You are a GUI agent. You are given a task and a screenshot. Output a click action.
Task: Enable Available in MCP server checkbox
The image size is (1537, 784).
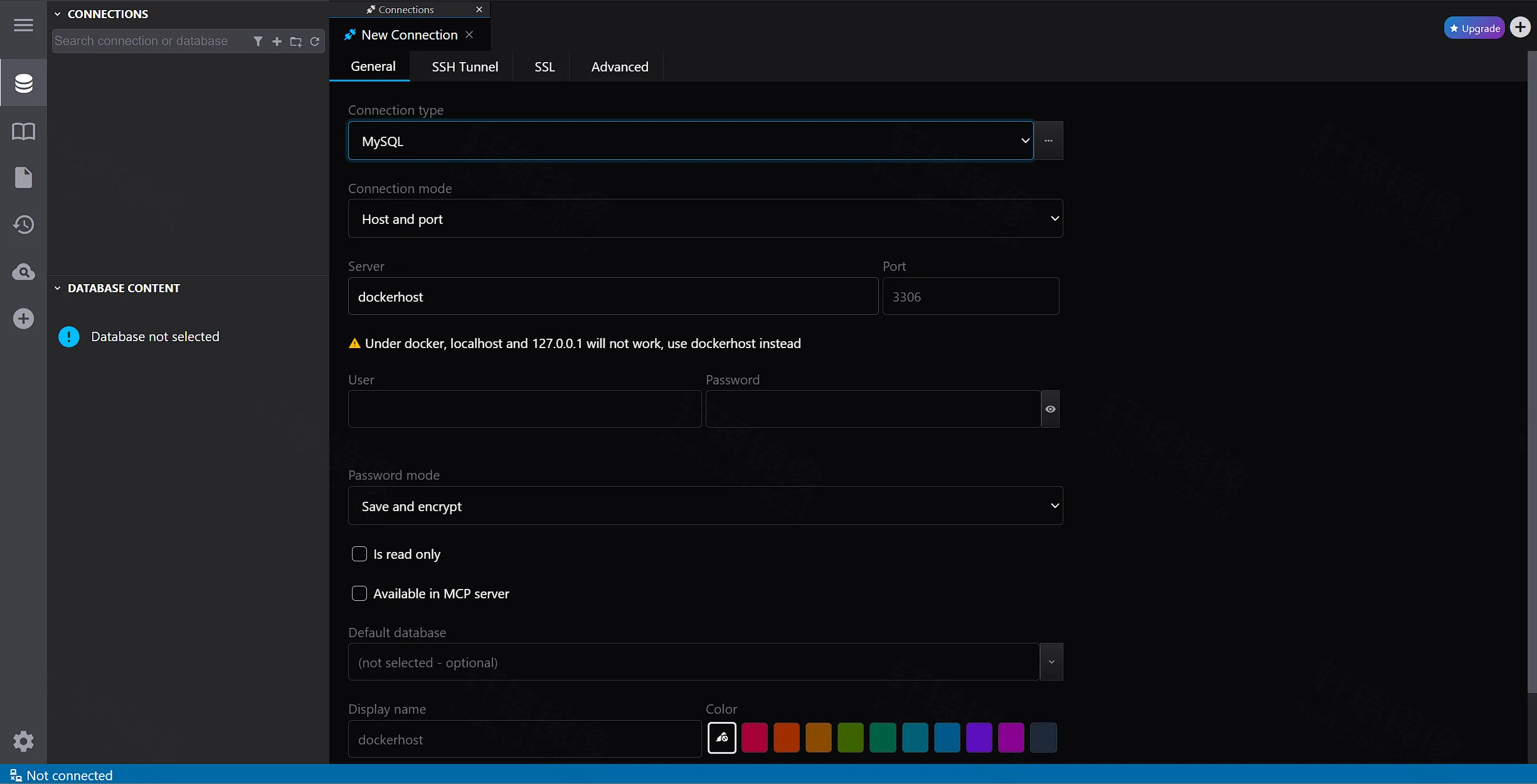(359, 593)
